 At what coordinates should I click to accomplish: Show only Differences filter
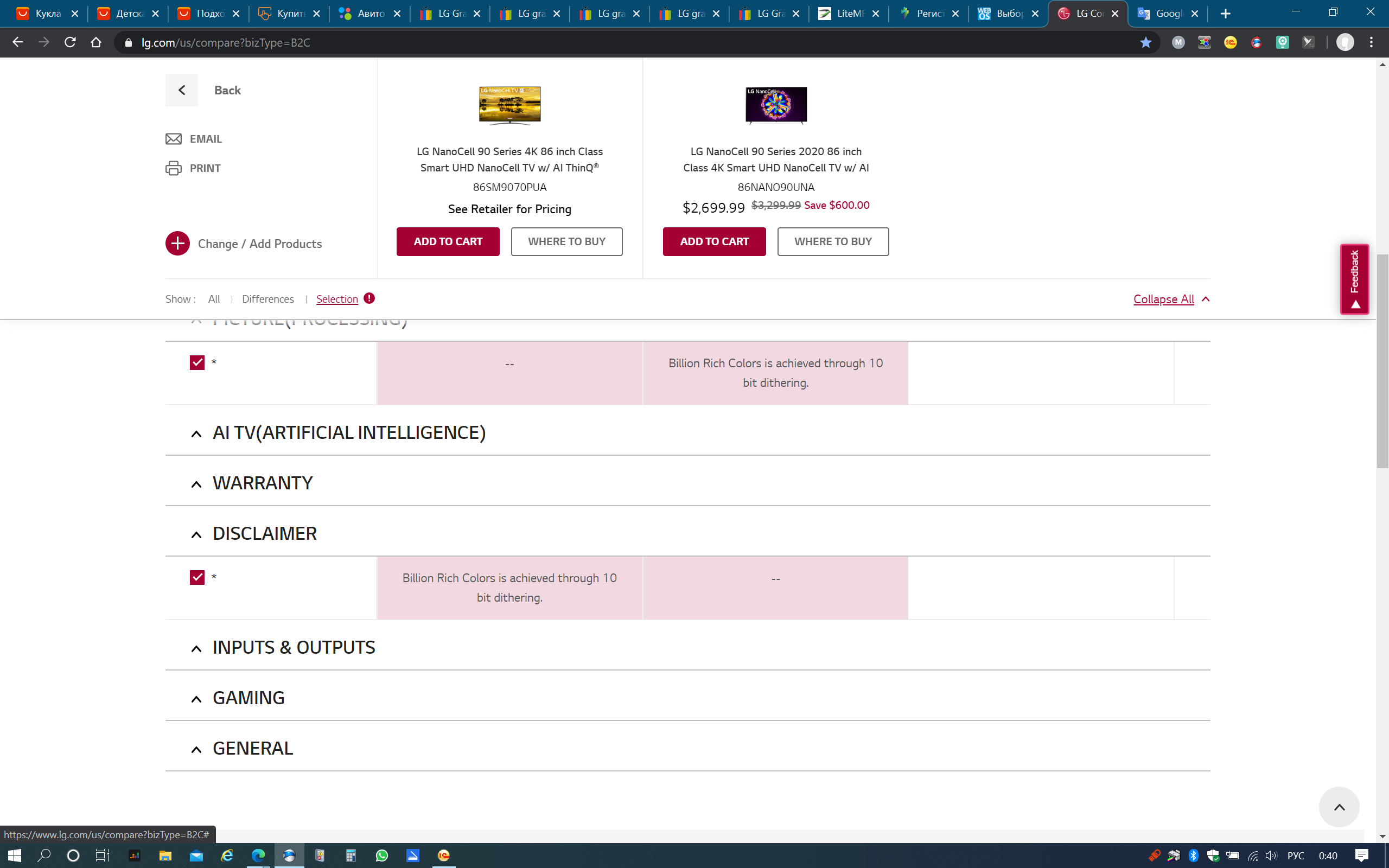267,299
